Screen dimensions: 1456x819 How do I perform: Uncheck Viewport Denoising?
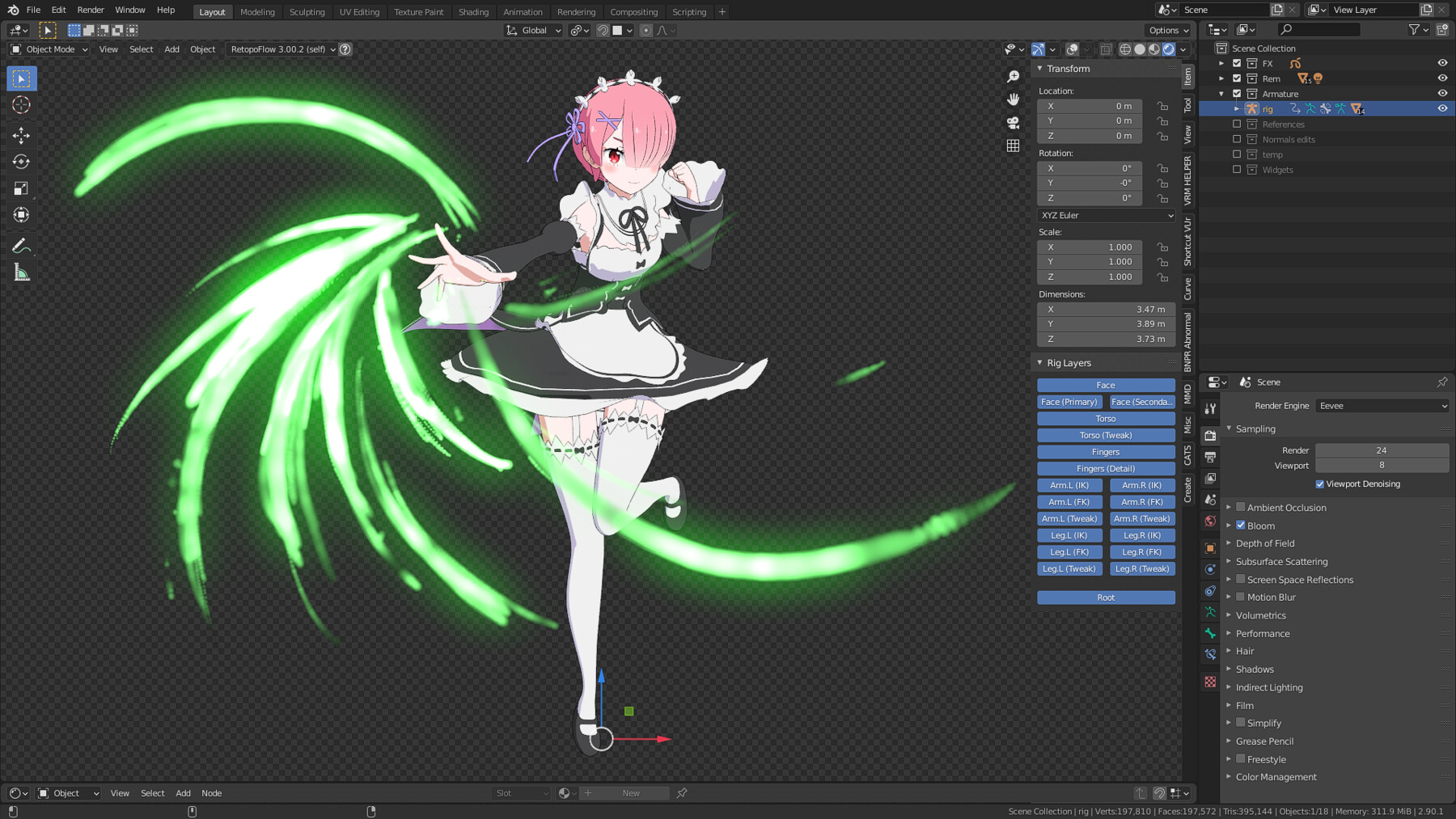1320,484
